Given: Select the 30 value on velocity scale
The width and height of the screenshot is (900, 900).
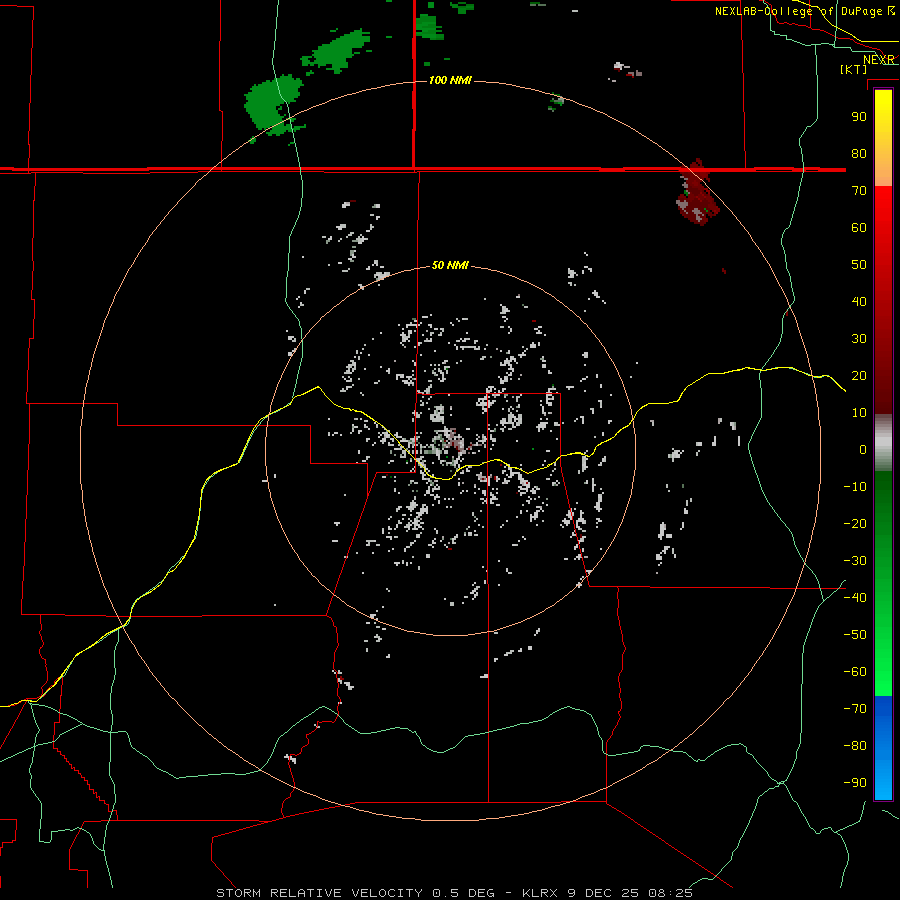Looking at the screenshot, I should [859, 339].
